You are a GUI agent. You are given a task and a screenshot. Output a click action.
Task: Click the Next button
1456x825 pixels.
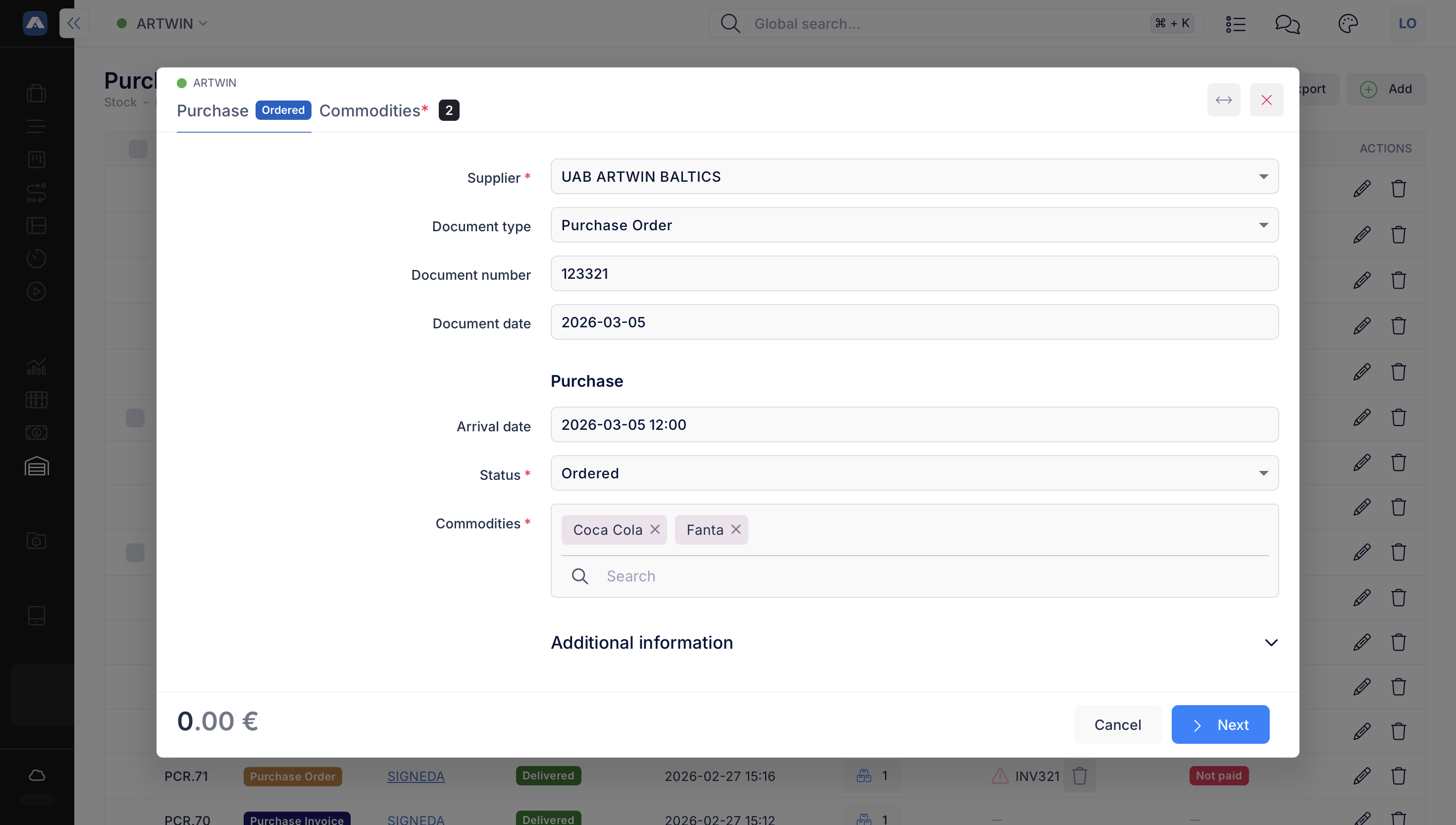[x=1220, y=724]
